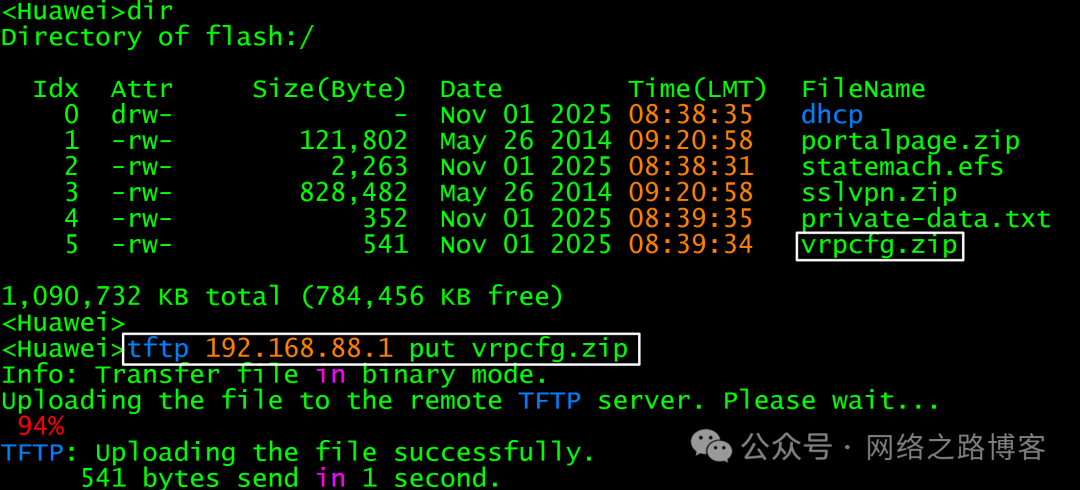Click the Attr column header
This screenshot has height=490, width=1080.
[x=141, y=88]
